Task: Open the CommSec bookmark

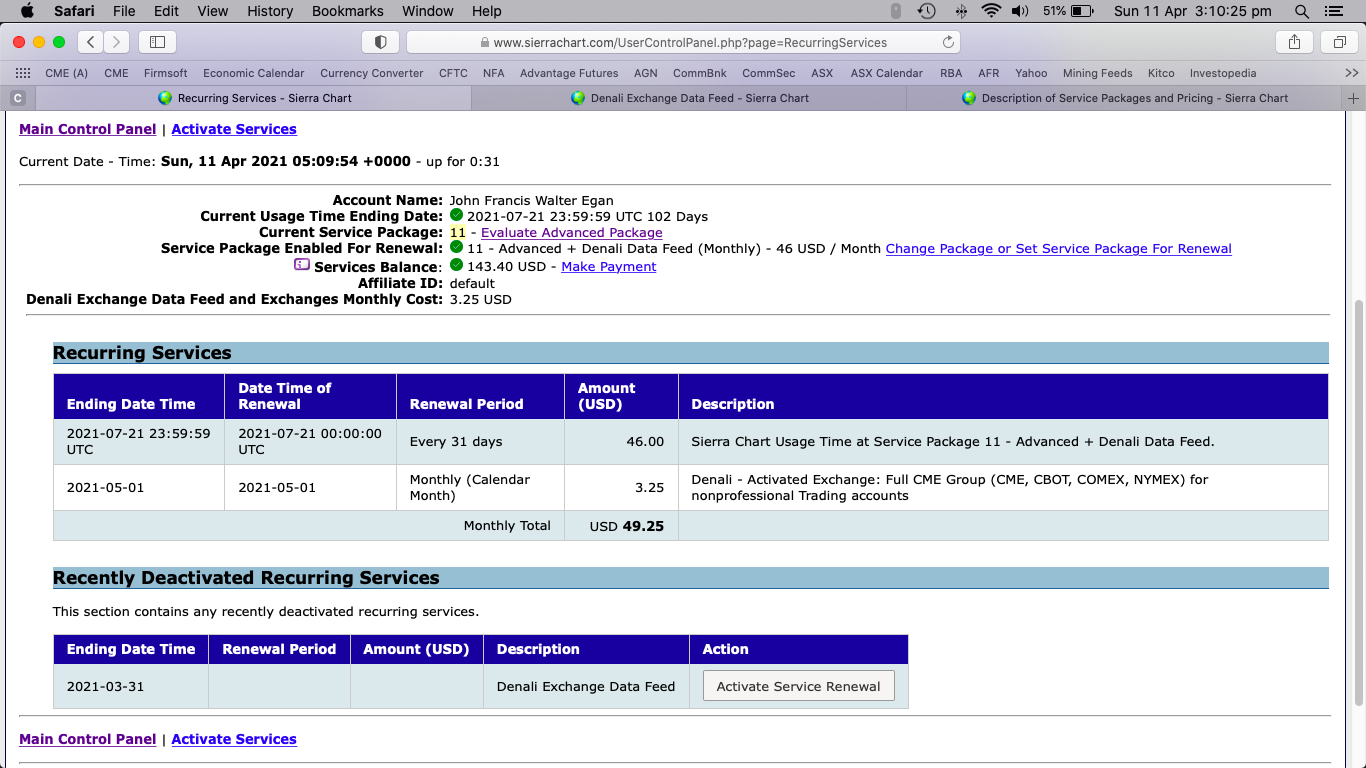Action: 769,73
